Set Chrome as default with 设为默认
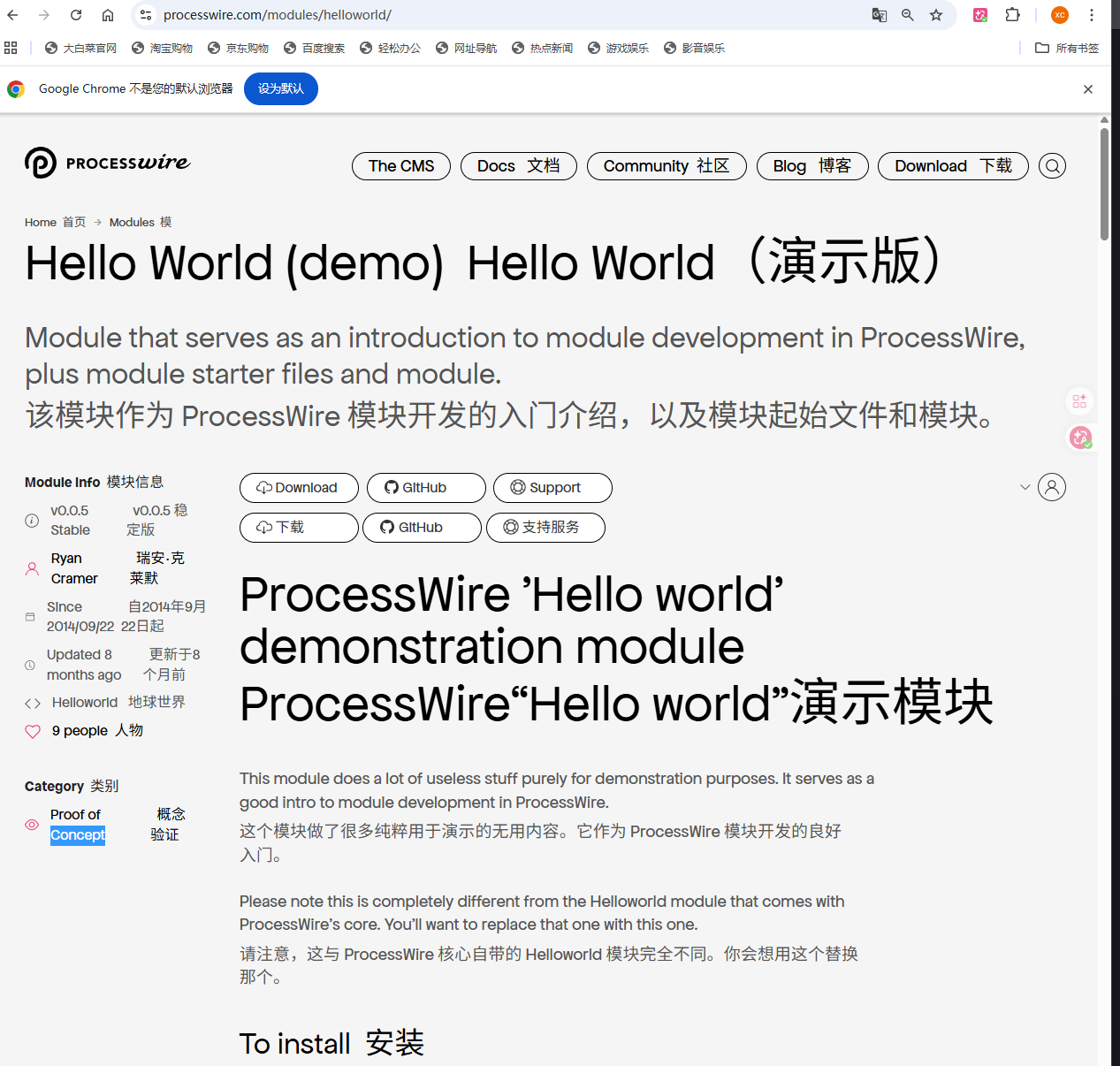This screenshot has height=1066, width=1120. tap(280, 88)
